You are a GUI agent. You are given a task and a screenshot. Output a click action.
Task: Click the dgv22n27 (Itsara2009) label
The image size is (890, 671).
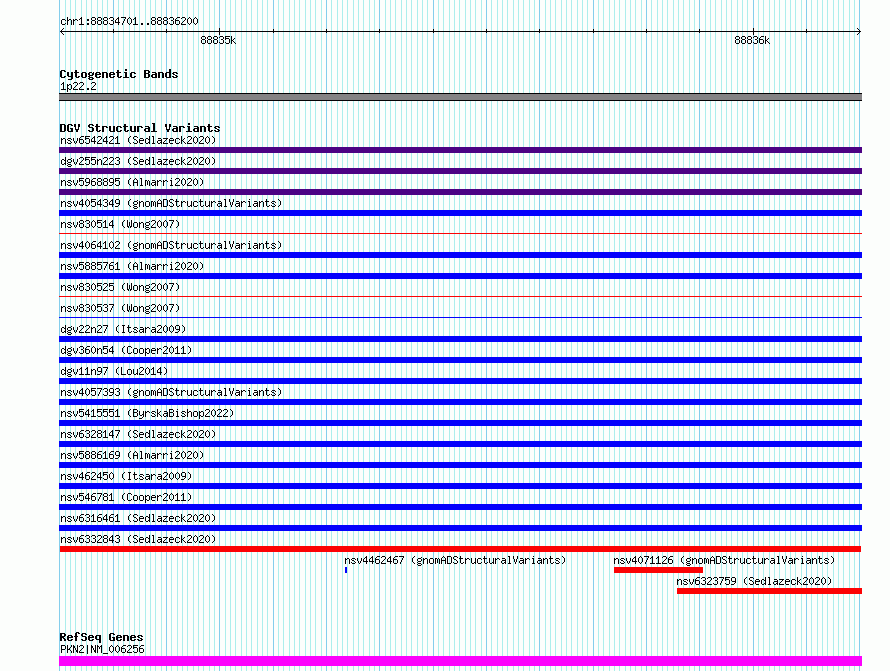pos(123,329)
